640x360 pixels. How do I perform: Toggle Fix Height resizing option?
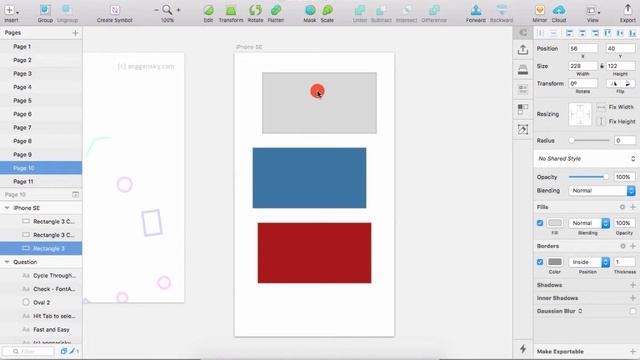(x=601, y=121)
